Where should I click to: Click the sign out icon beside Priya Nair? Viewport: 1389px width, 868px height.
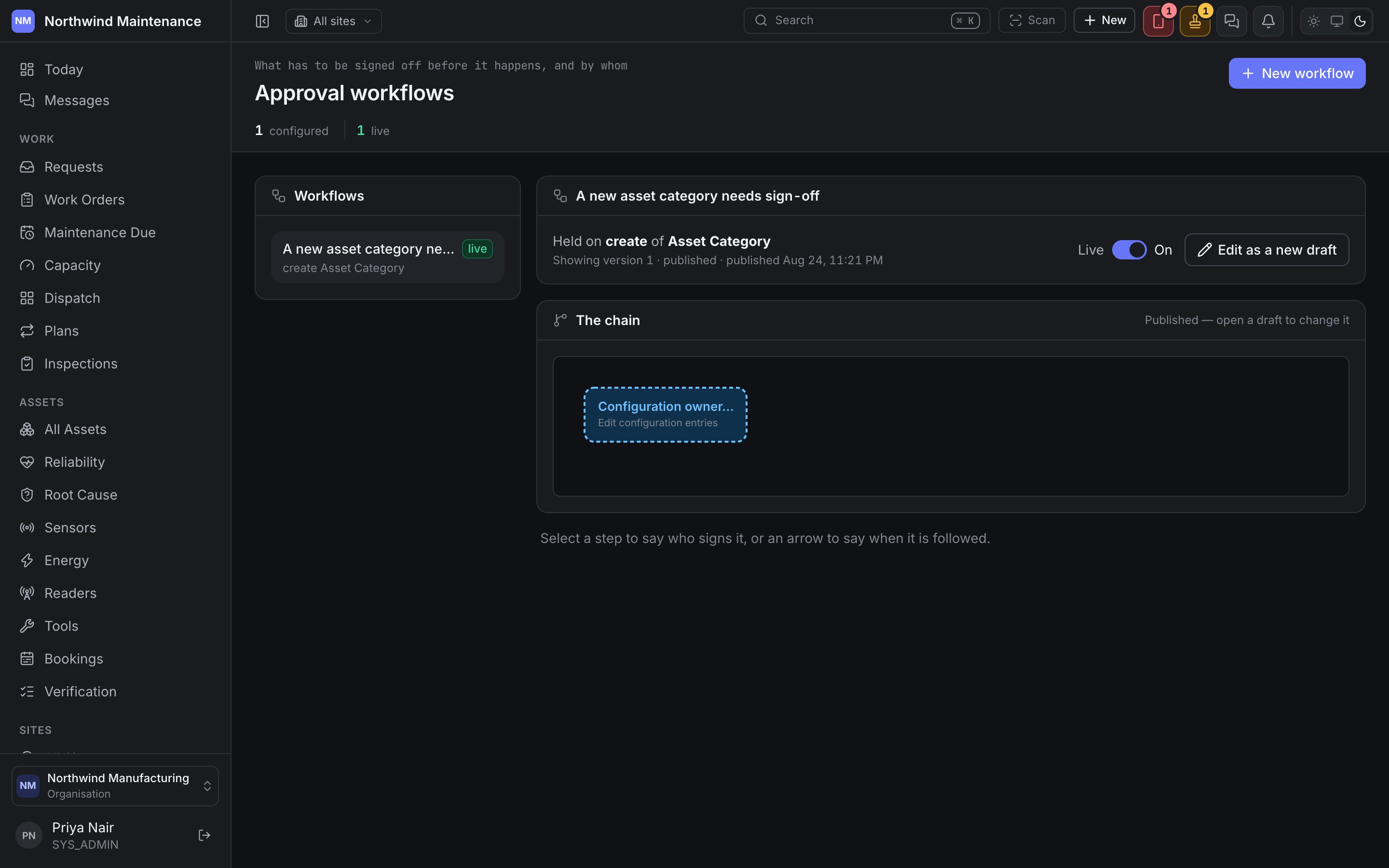tap(204, 835)
